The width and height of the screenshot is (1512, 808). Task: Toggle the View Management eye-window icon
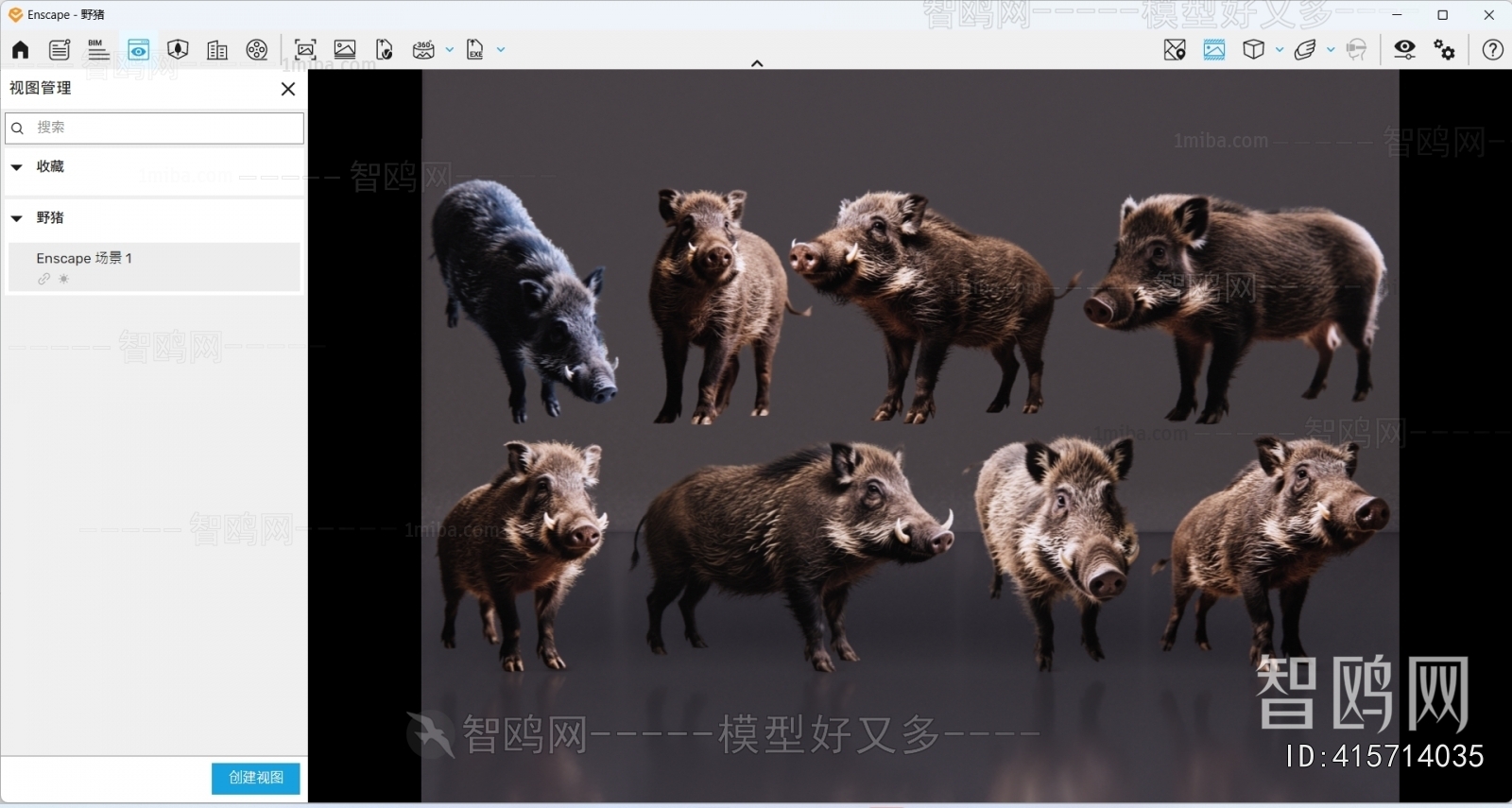138,50
